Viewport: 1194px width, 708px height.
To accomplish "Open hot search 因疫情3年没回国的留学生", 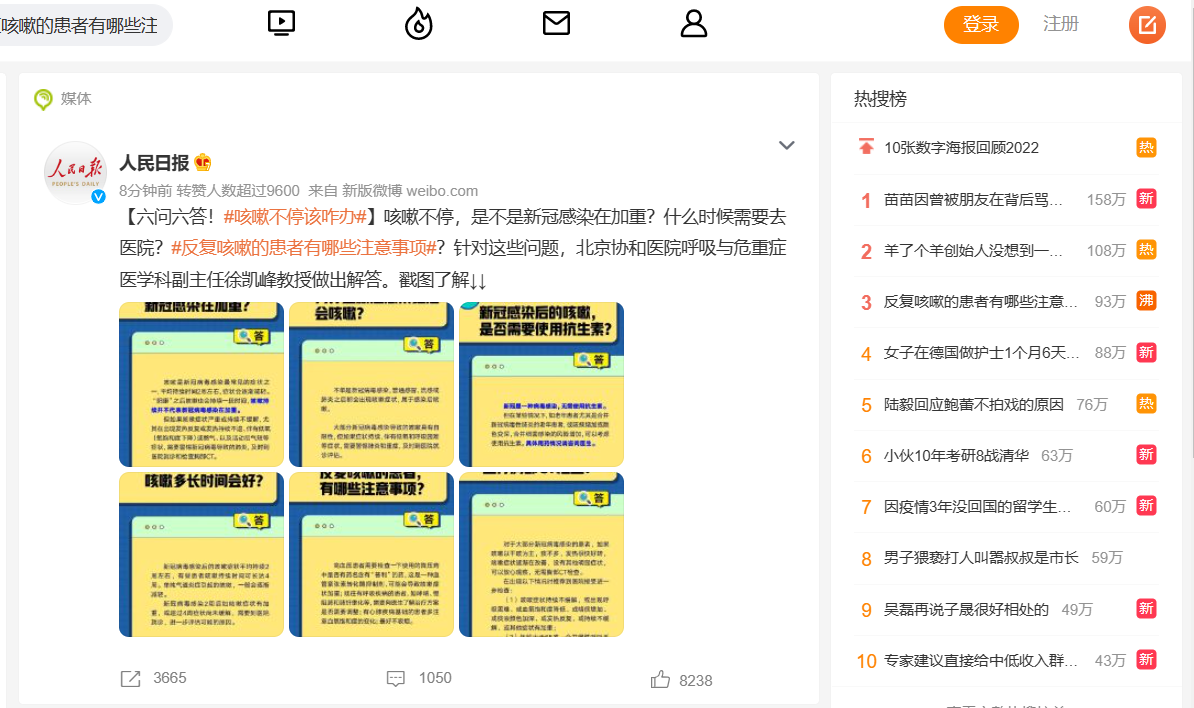I will click(977, 506).
